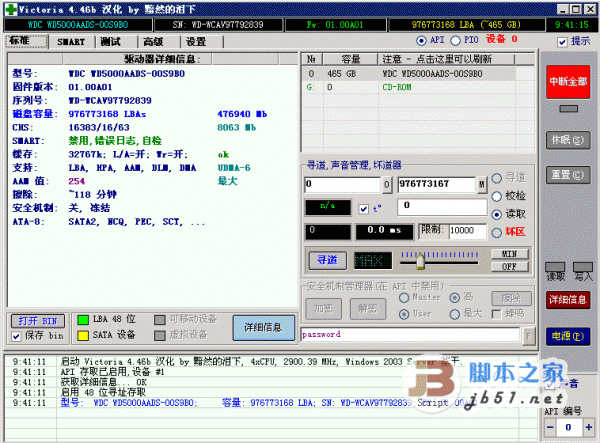Click the 976773168 LBAs capacity value
Screen dimensions: 600x443
click(107, 114)
